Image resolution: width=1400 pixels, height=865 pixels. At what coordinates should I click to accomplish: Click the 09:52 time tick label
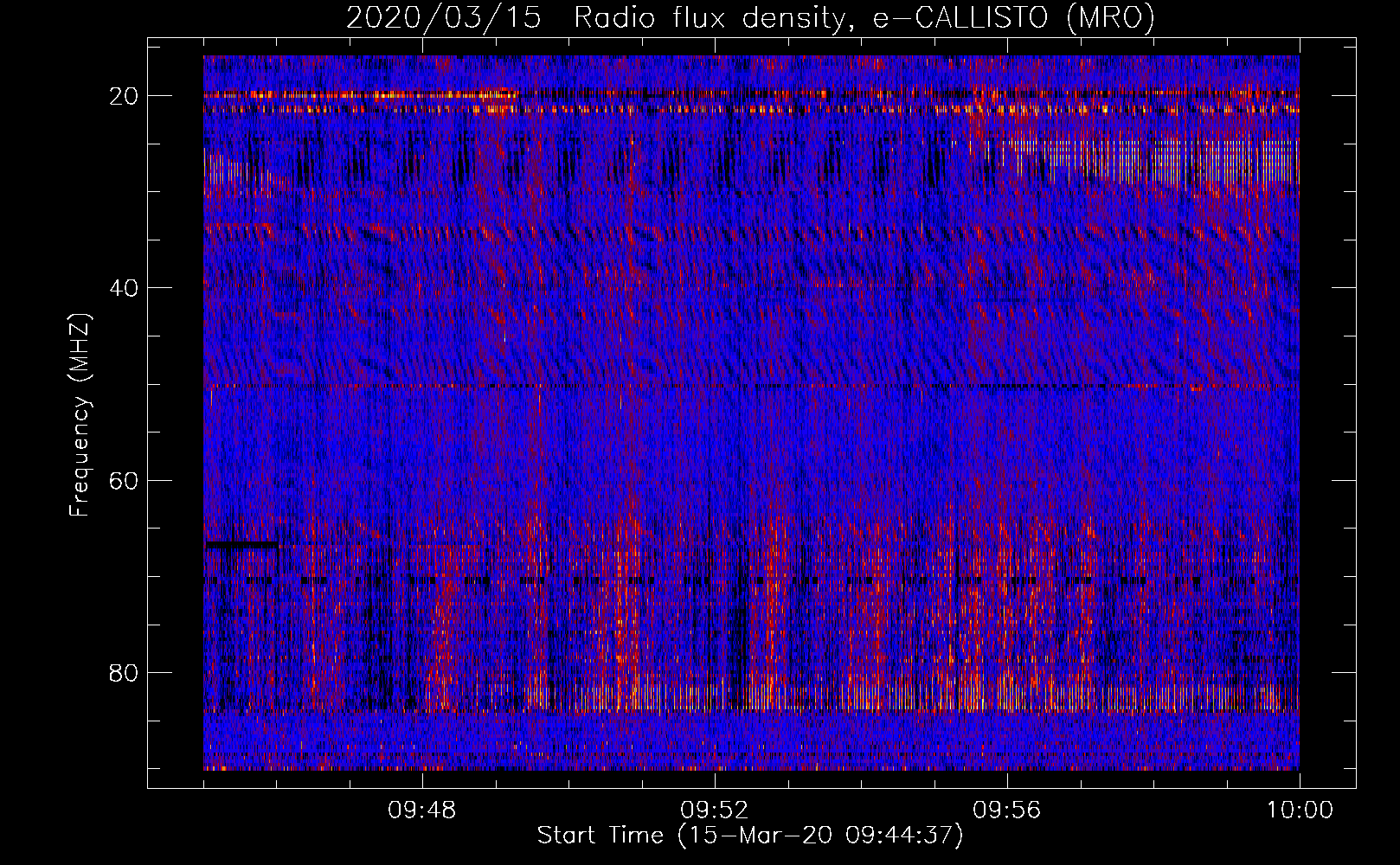[715, 811]
